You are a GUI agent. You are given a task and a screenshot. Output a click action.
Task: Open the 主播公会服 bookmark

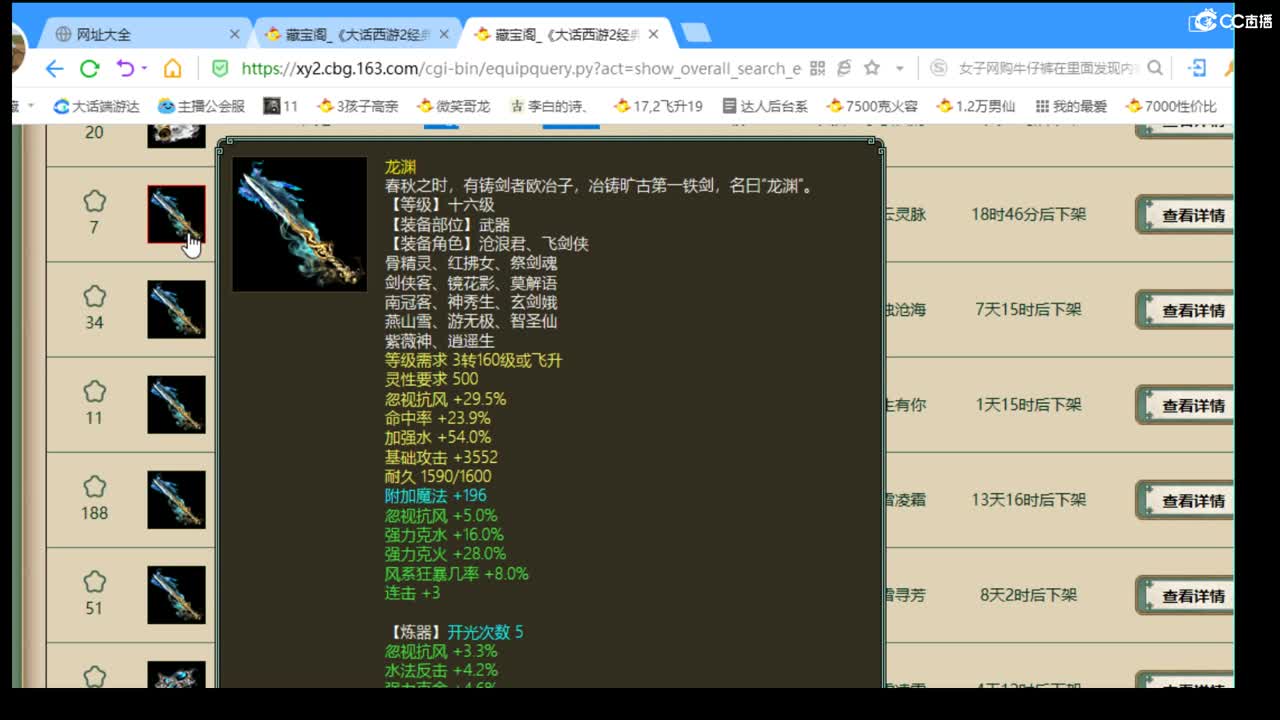coord(201,105)
